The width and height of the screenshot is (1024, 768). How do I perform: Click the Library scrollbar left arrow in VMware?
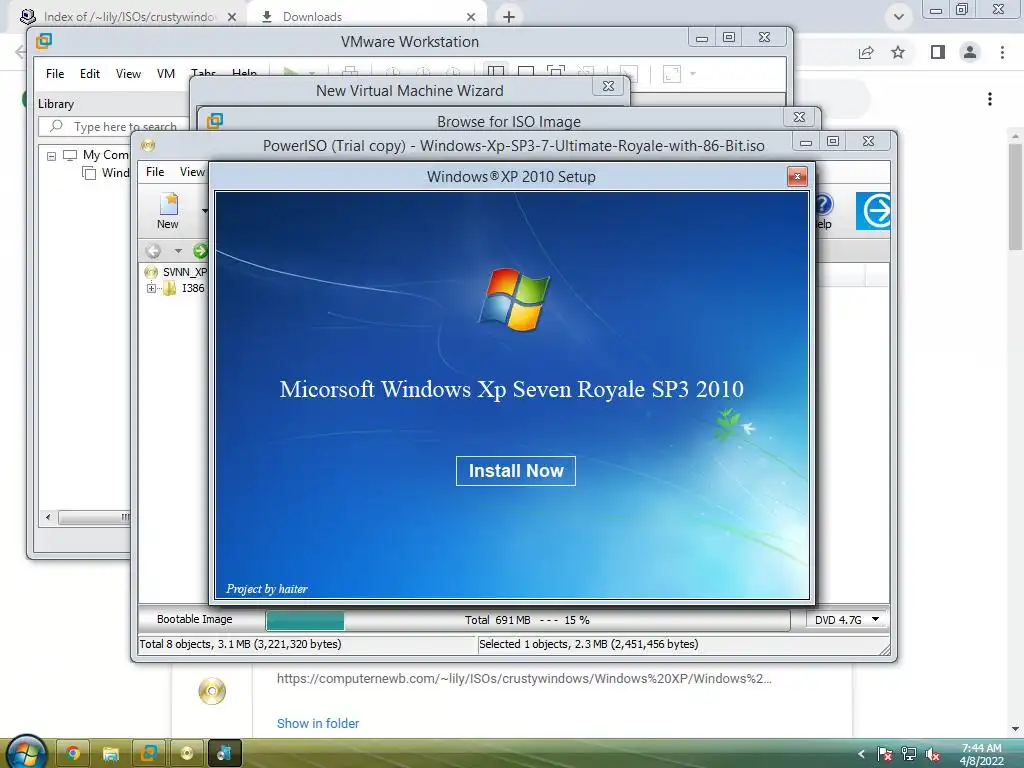[48, 517]
